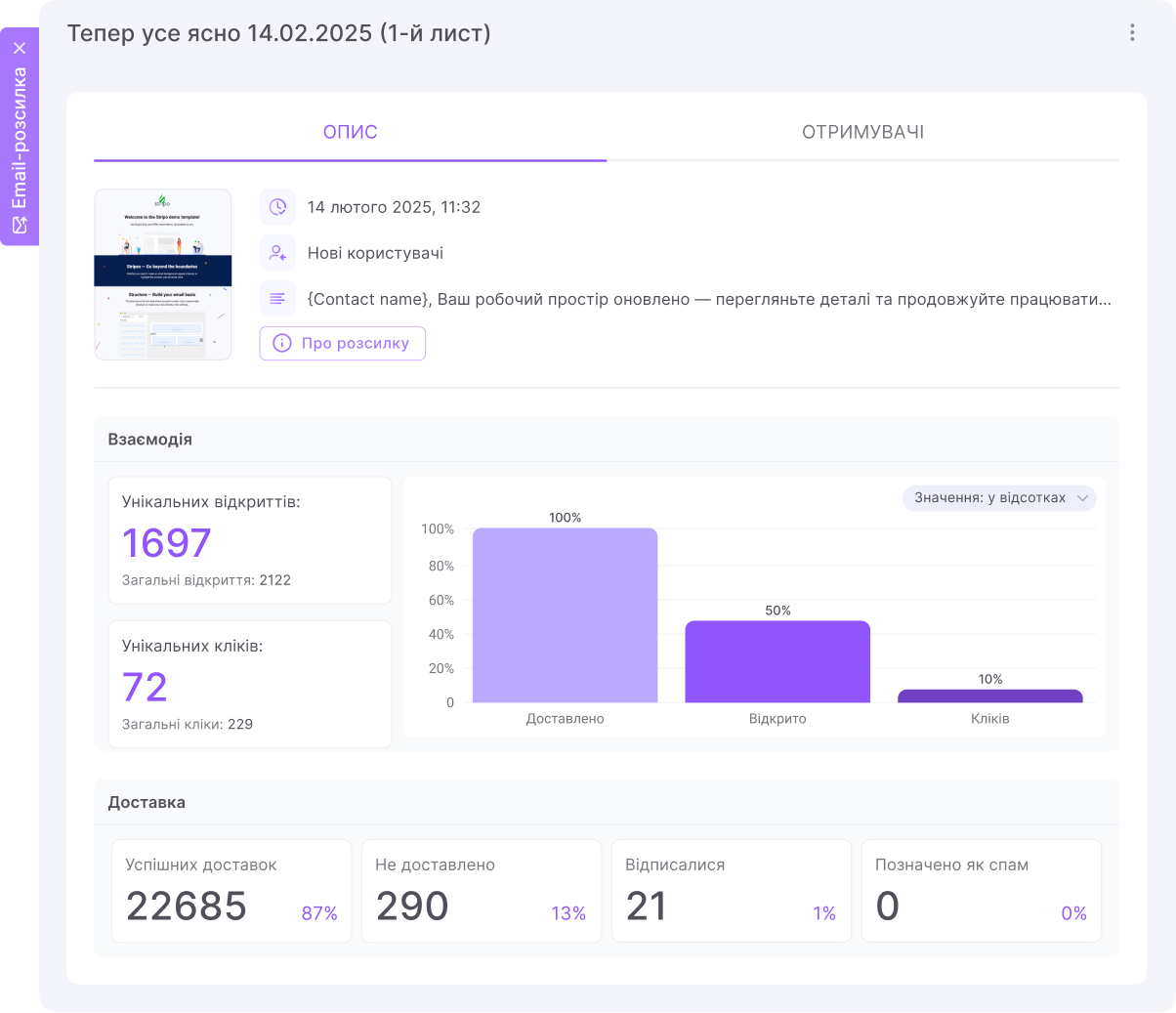Viewport: 1176px width, 1013px height.
Task: Click the info icon in Про розсилку
Action: 282,343
